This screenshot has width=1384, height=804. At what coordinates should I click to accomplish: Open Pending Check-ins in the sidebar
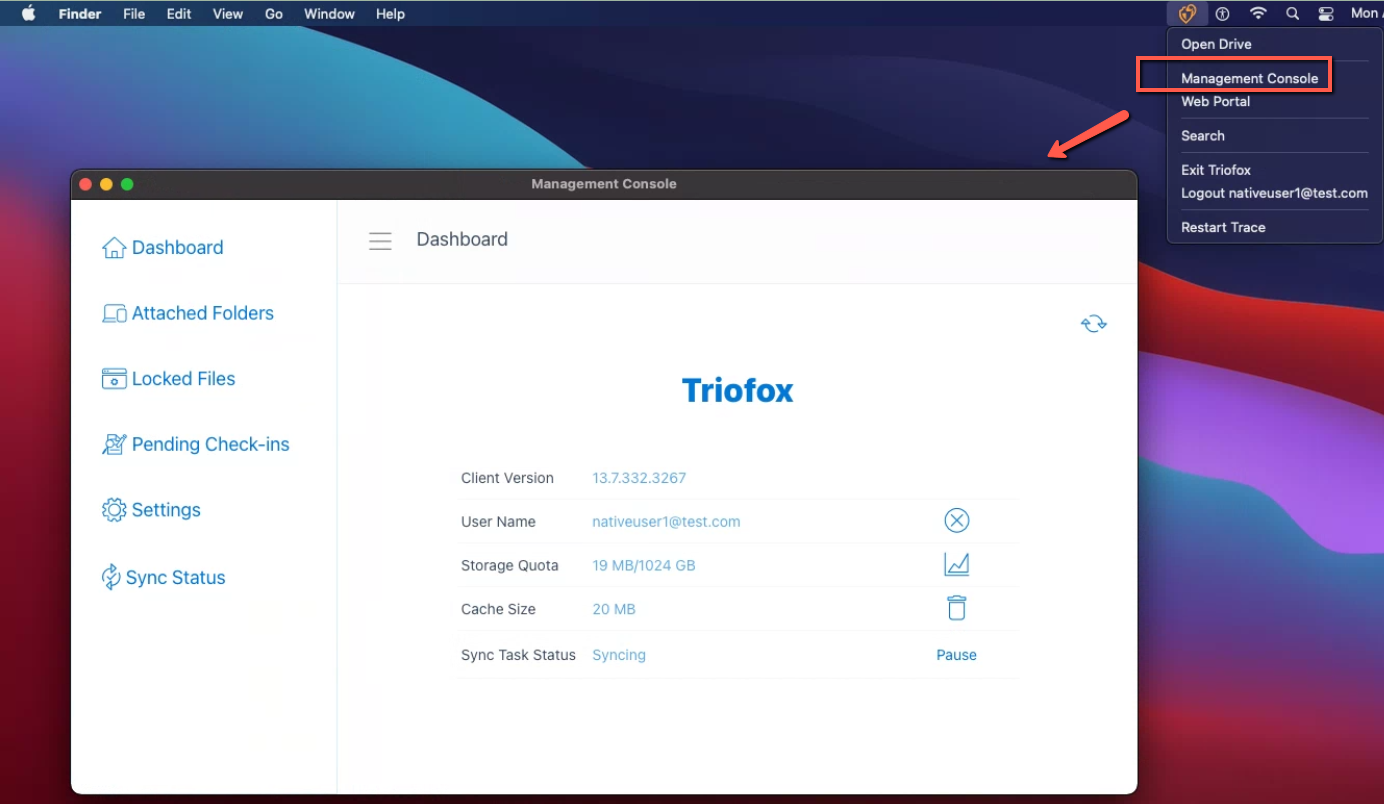tap(196, 444)
